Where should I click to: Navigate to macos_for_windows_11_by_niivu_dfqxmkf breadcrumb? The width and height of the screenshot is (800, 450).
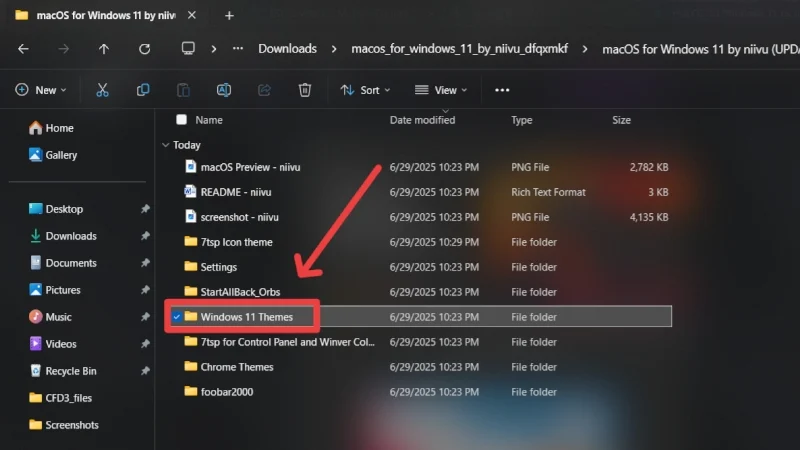pyautogui.click(x=459, y=48)
